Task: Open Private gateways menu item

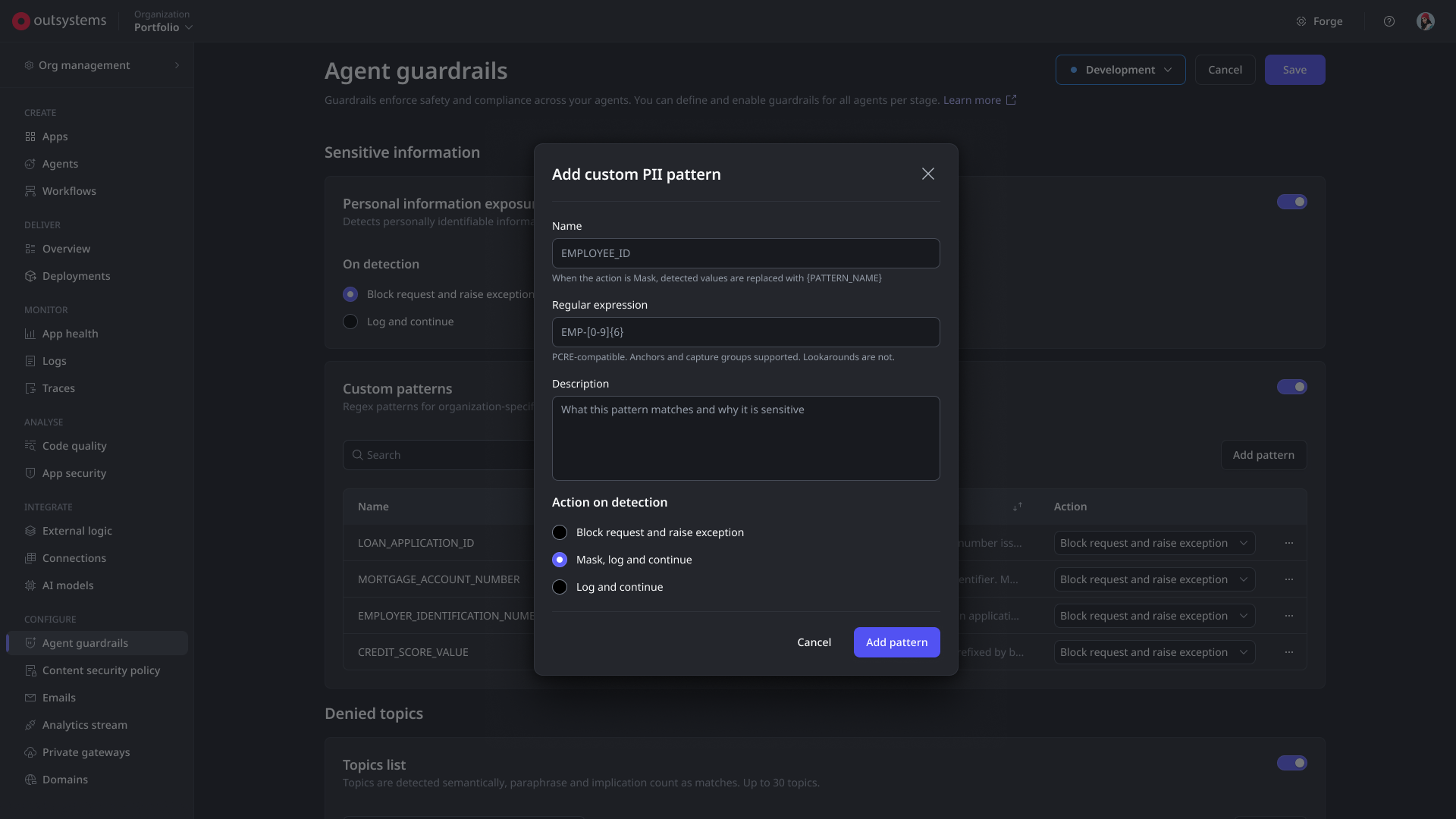Action: (x=97, y=752)
